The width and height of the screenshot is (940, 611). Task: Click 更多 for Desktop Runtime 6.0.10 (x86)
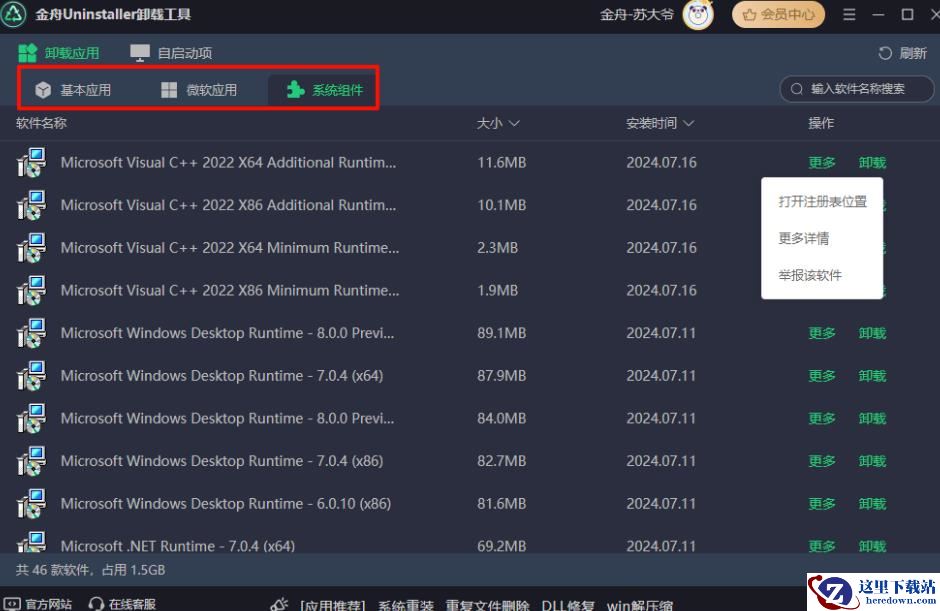pyautogui.click(x=822, y=503)
